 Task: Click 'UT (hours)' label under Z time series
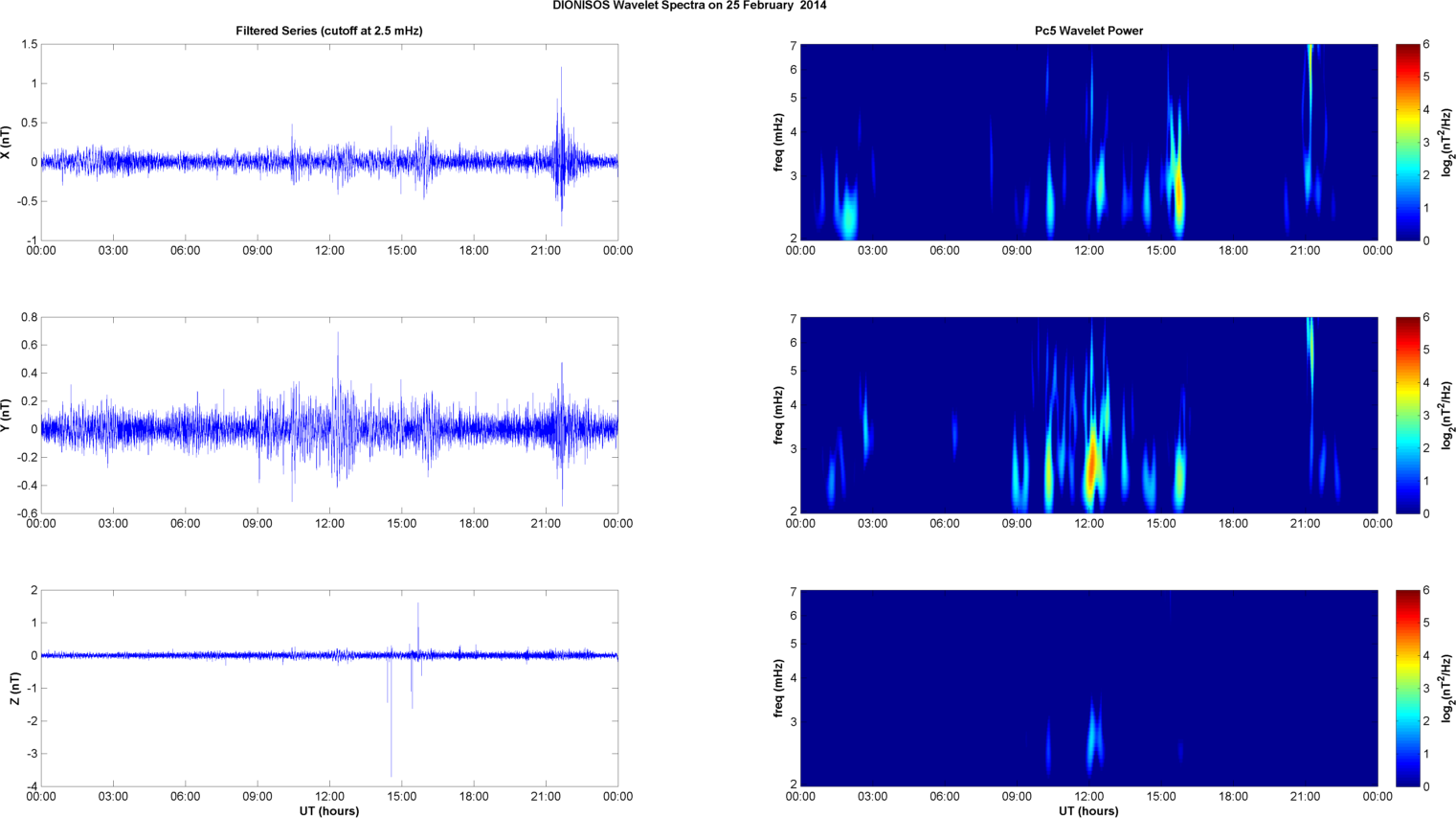(x=329, y=811)
